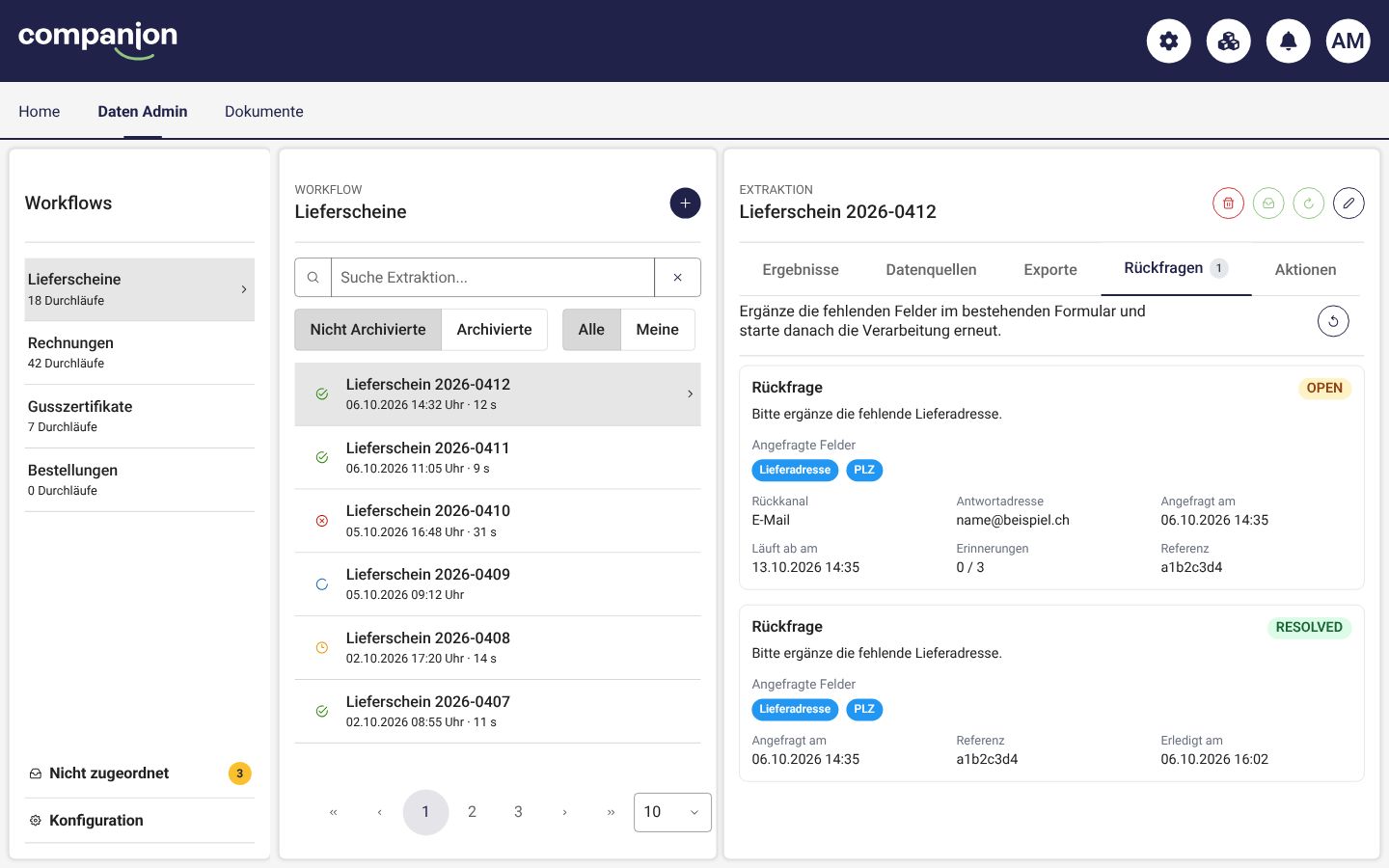
Task: Expand the Lieferscheine workflow chevron
Action: [244, 289]
